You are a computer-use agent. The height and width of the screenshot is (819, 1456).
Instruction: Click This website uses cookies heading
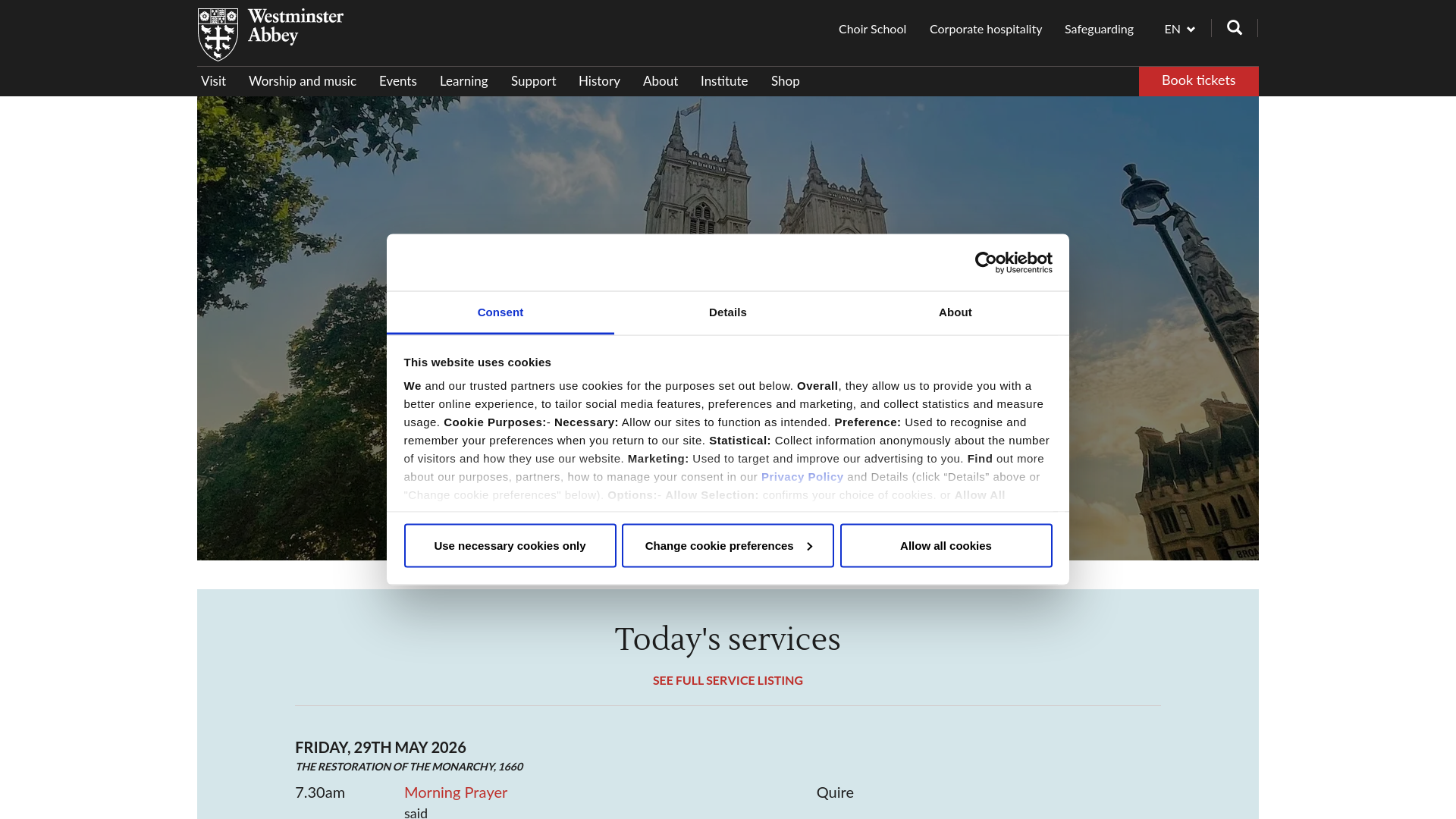coord(478,362)
